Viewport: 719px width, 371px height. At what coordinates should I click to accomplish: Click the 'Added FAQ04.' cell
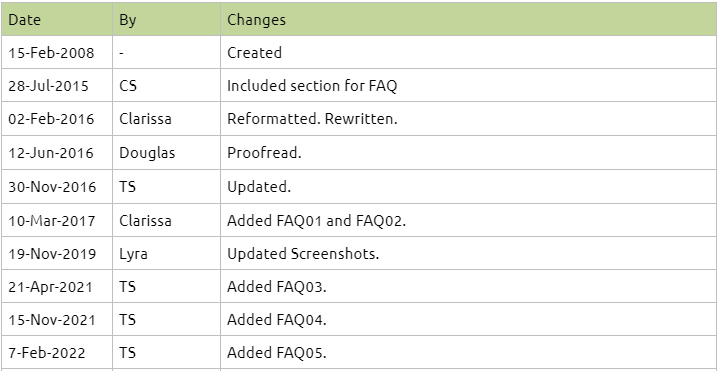tap(469, 319)
